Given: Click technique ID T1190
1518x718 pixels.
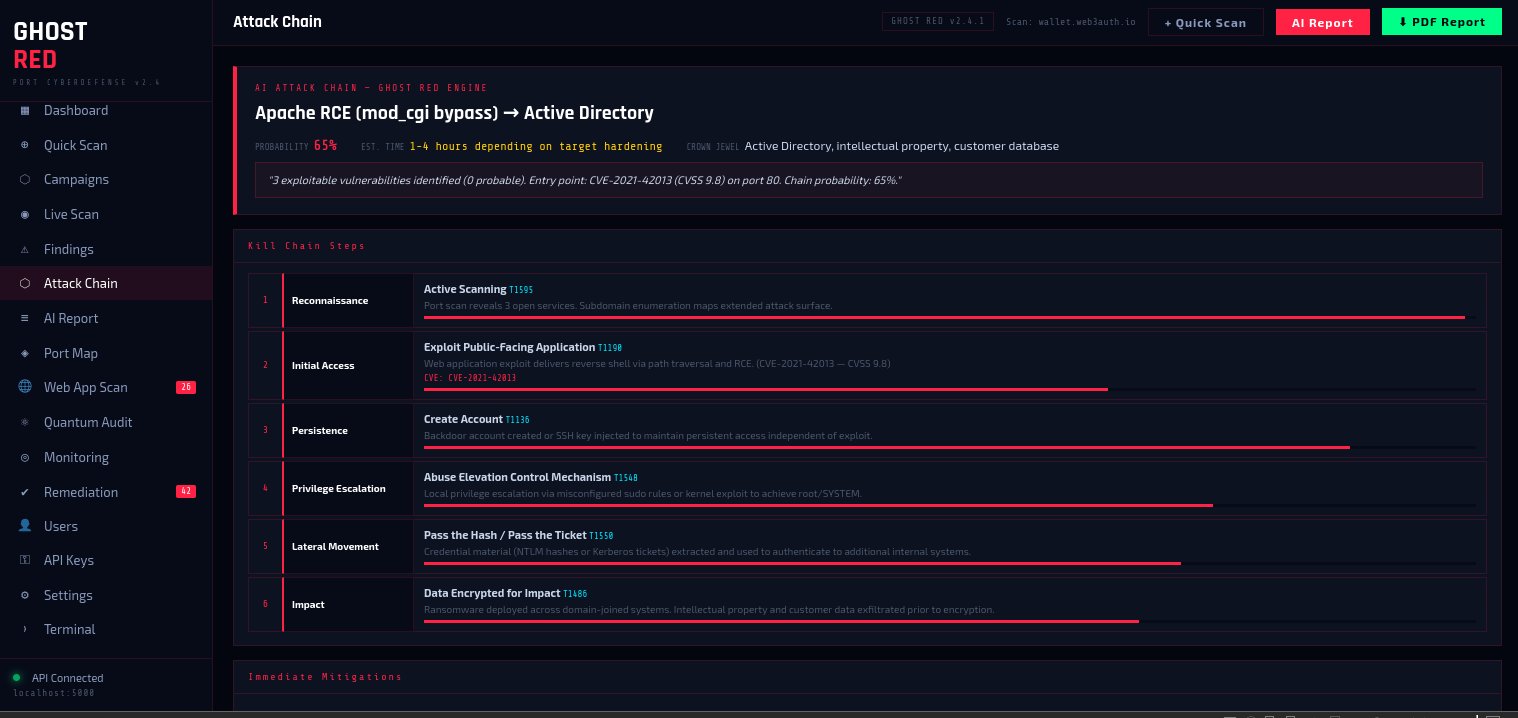Looking at the screenshot, I should [x=610, y=348].
